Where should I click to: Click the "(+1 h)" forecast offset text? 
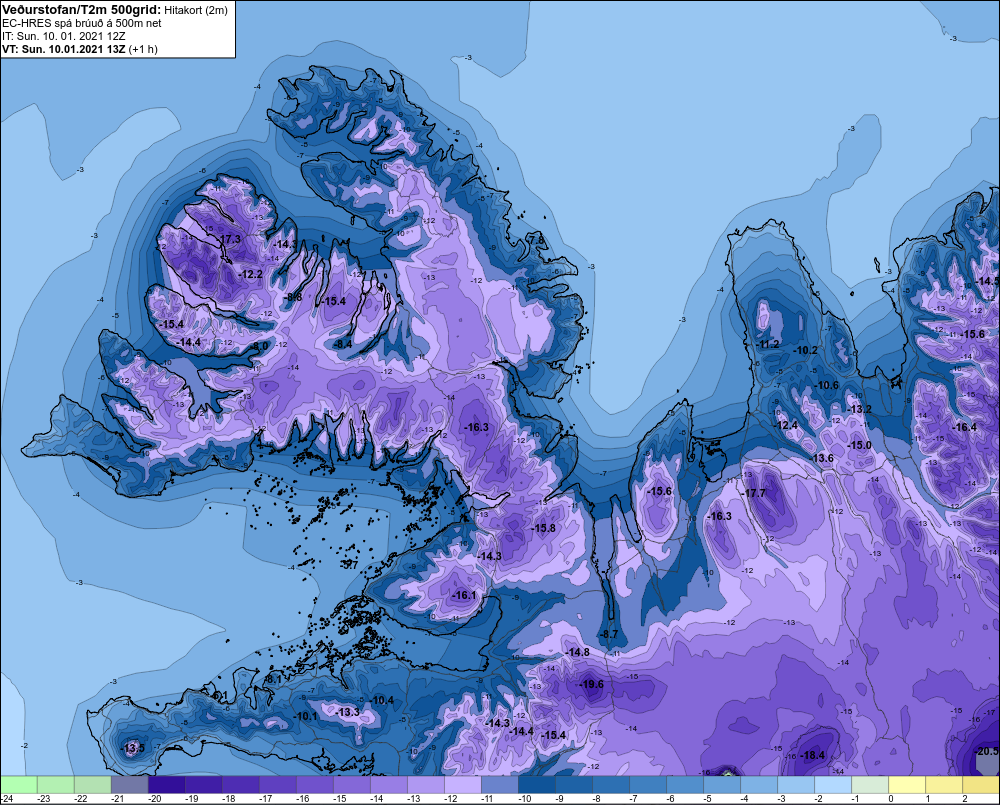click(143, 49)
